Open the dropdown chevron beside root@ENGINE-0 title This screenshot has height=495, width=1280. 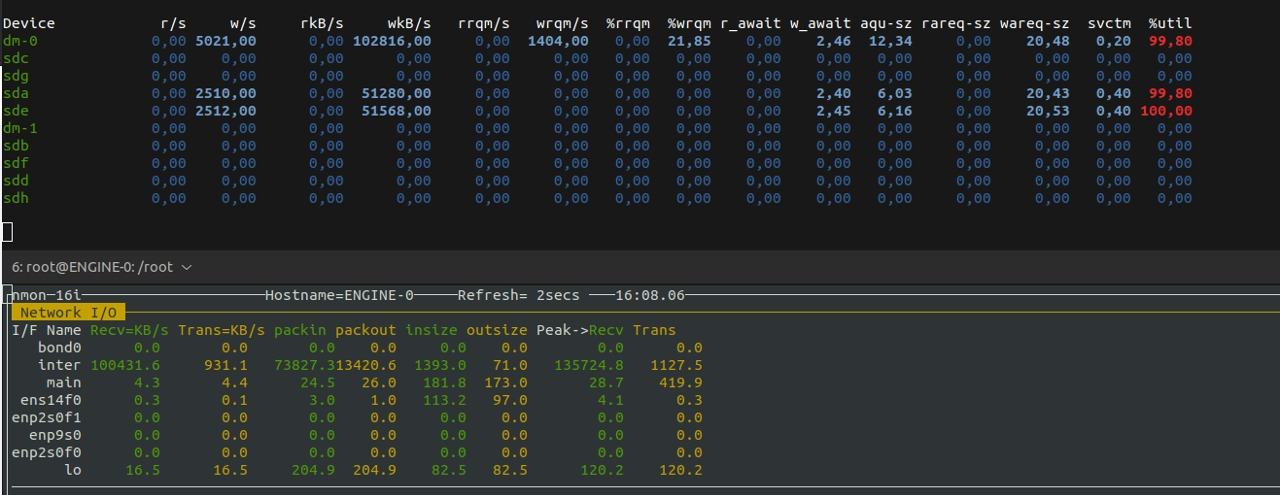[187, 267]
